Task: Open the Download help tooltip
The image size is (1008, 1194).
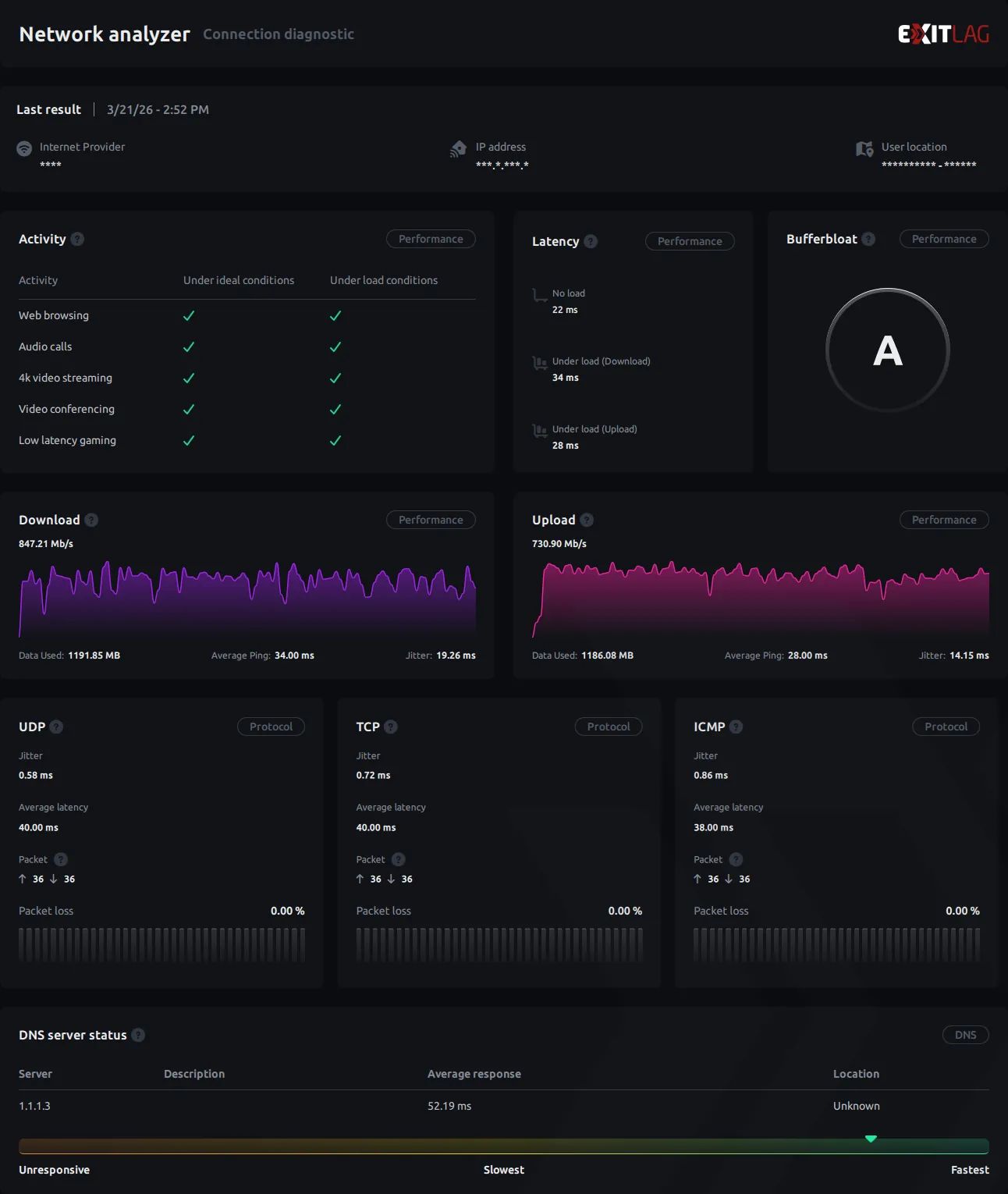Action: coord(91,520)
